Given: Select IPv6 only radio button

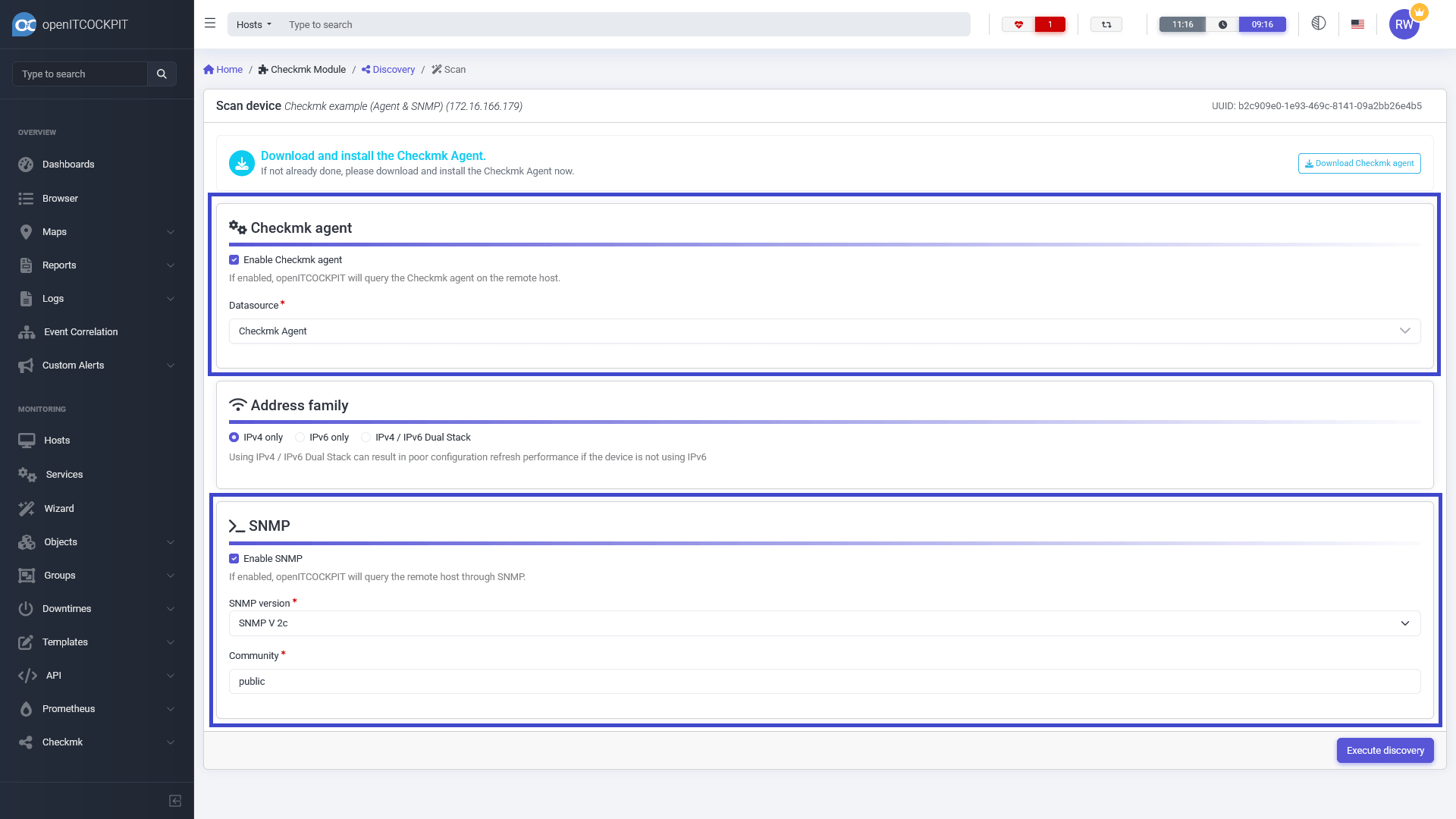Looking at the screenshot, I should [x=300, y=437].
